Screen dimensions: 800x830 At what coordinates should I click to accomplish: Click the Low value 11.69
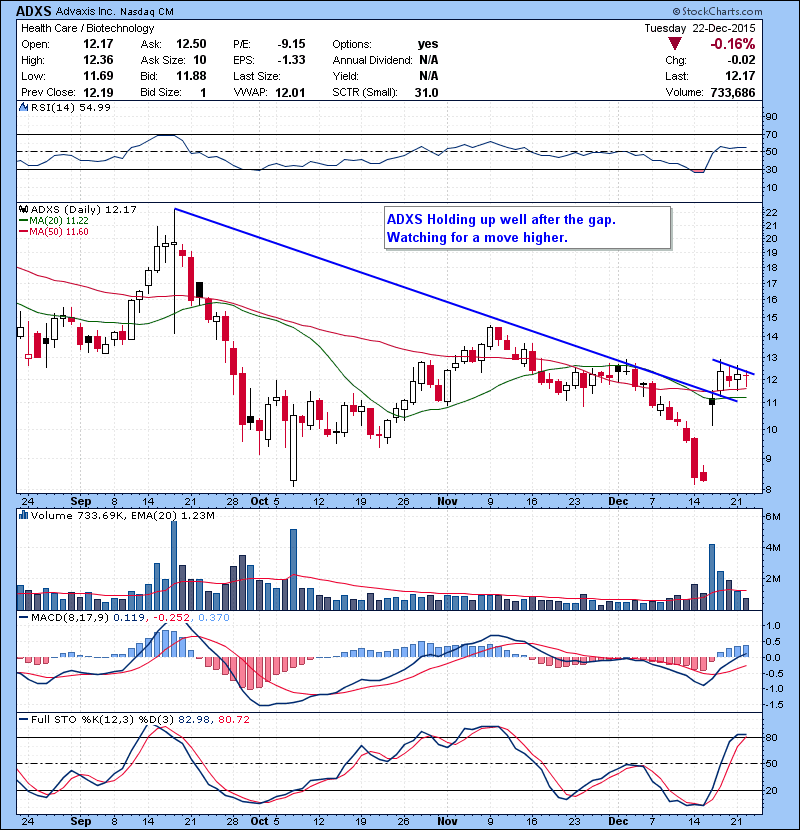pos(98,76)
